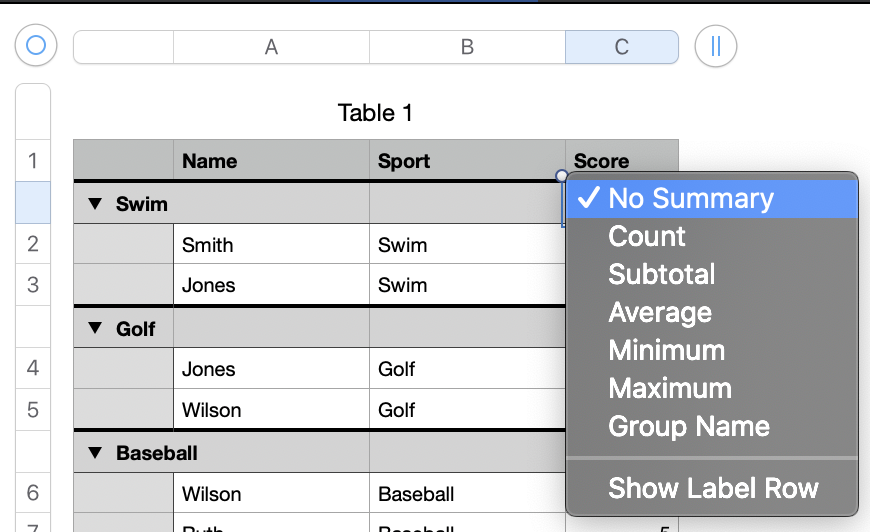
Task: Choose Group Name from summary menu
Action: coord(689,426)
